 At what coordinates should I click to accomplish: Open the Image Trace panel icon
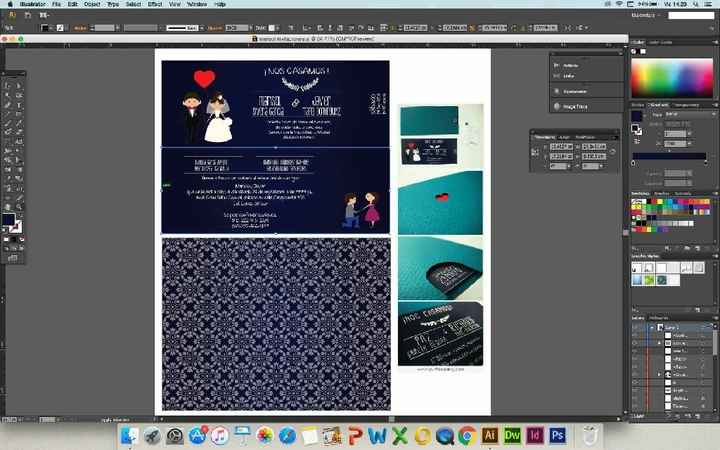(x=557, y=107)
